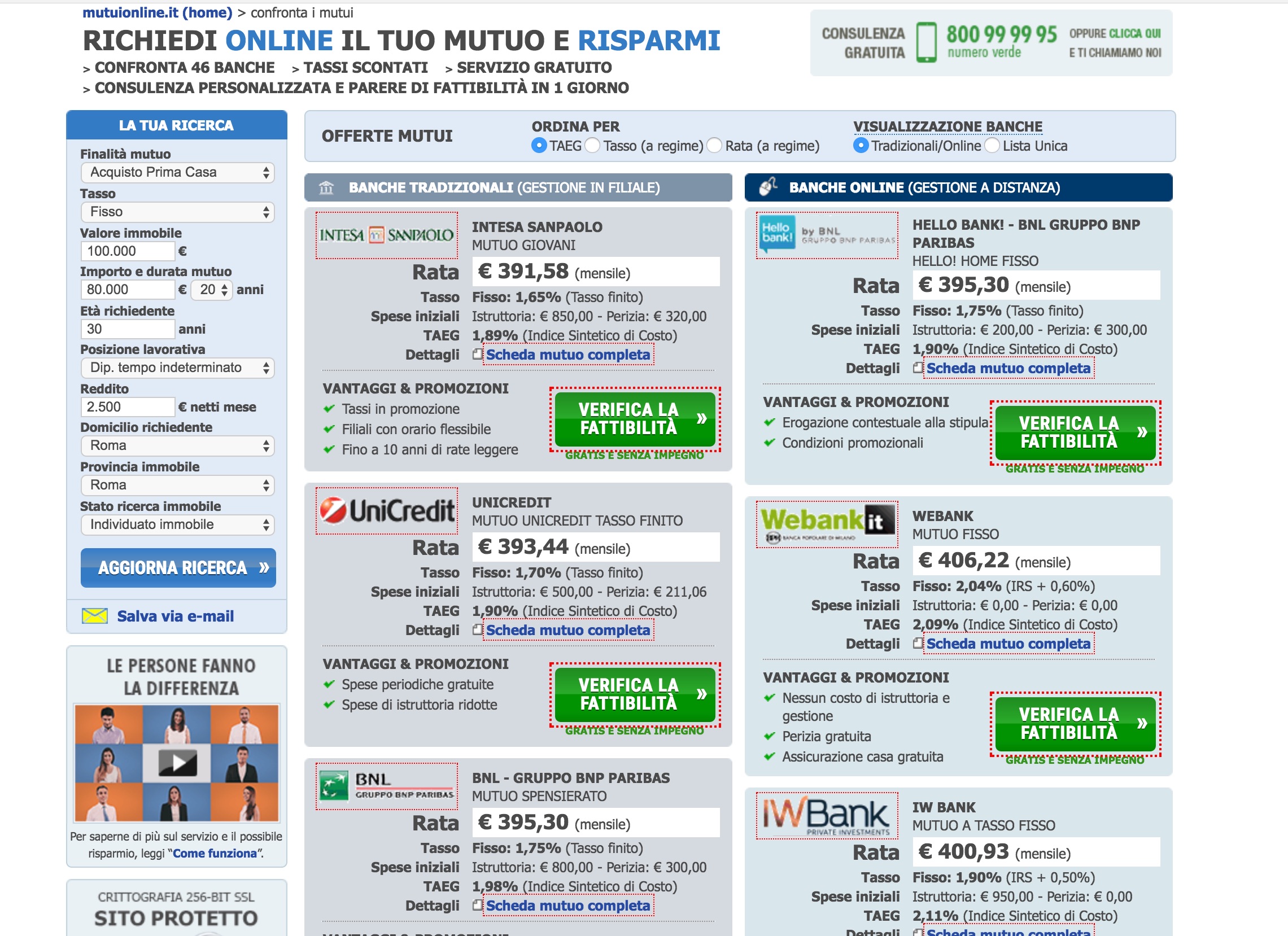Open the Tasso dropdown showing Fisso
The image size is (1288, 936).
click(178, 212)
